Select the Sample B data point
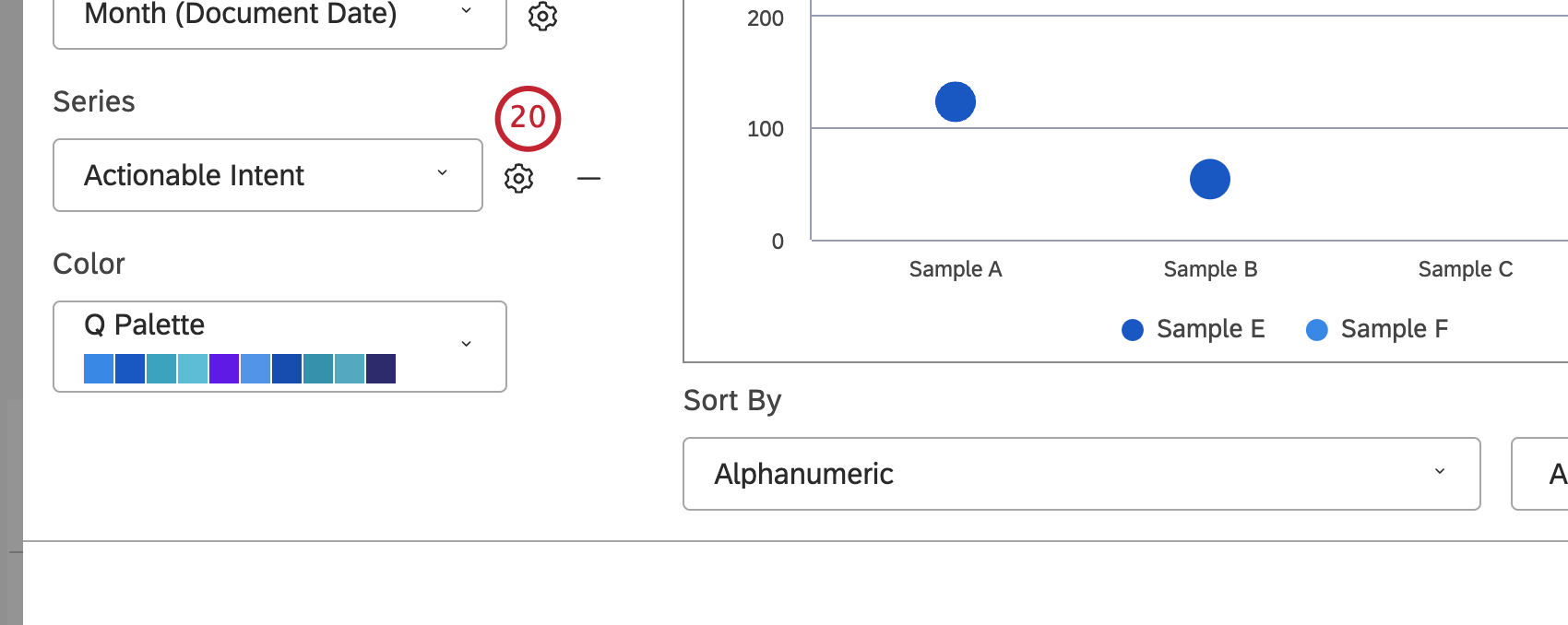This screenshot has width=1568, height=625. [x=1210, y=179]
